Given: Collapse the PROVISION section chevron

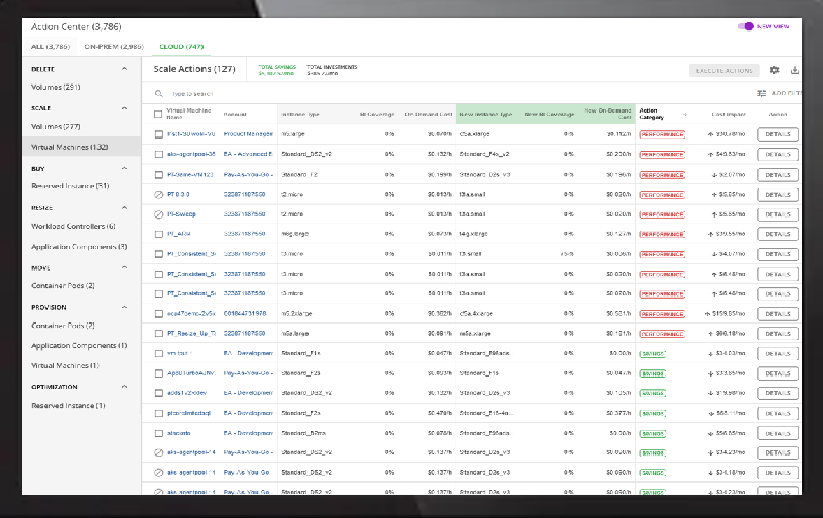Looking at the screenshot, I should pyautogui.click(x=124, y=307).
